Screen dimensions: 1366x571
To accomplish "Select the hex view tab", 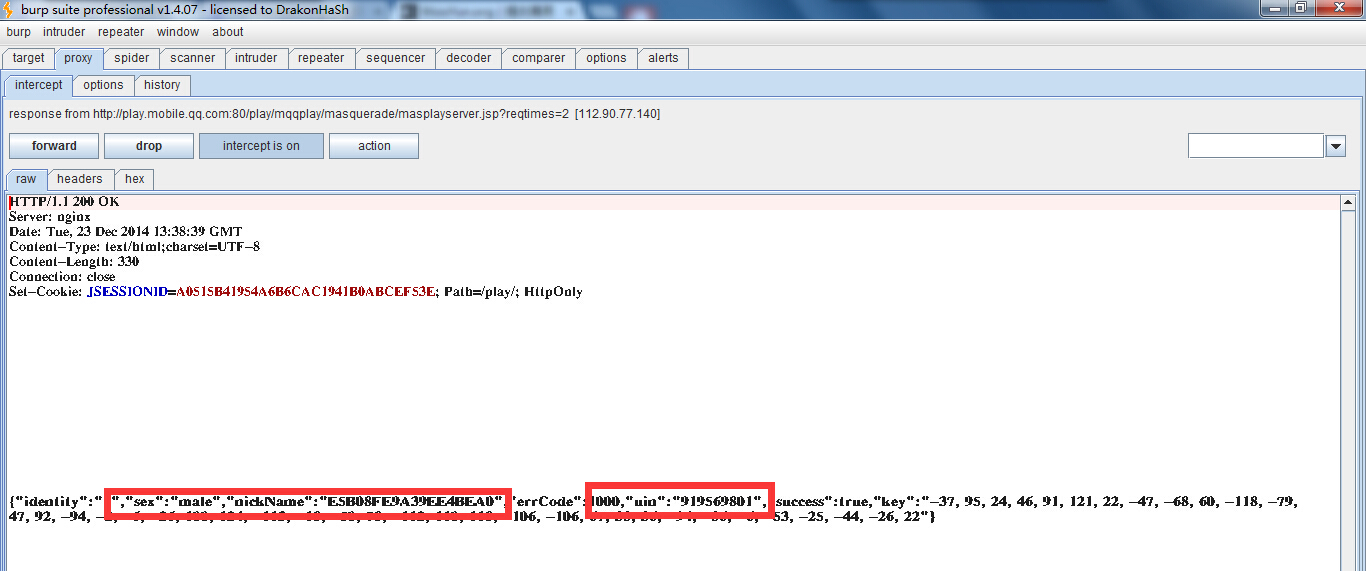I will coord(135,179).
